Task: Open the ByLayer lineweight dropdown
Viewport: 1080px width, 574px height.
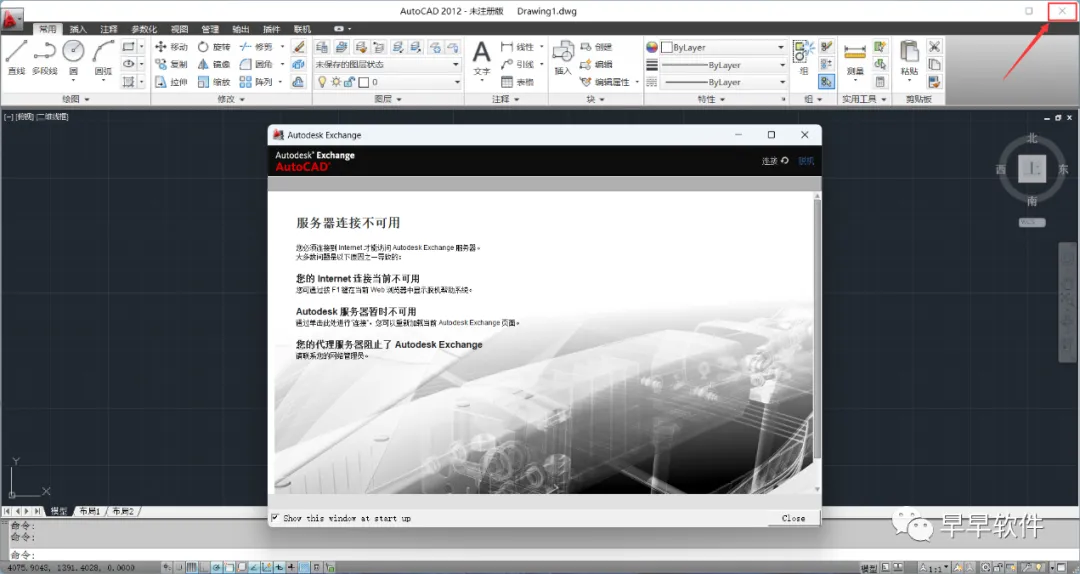Action: tap(723, 65)
